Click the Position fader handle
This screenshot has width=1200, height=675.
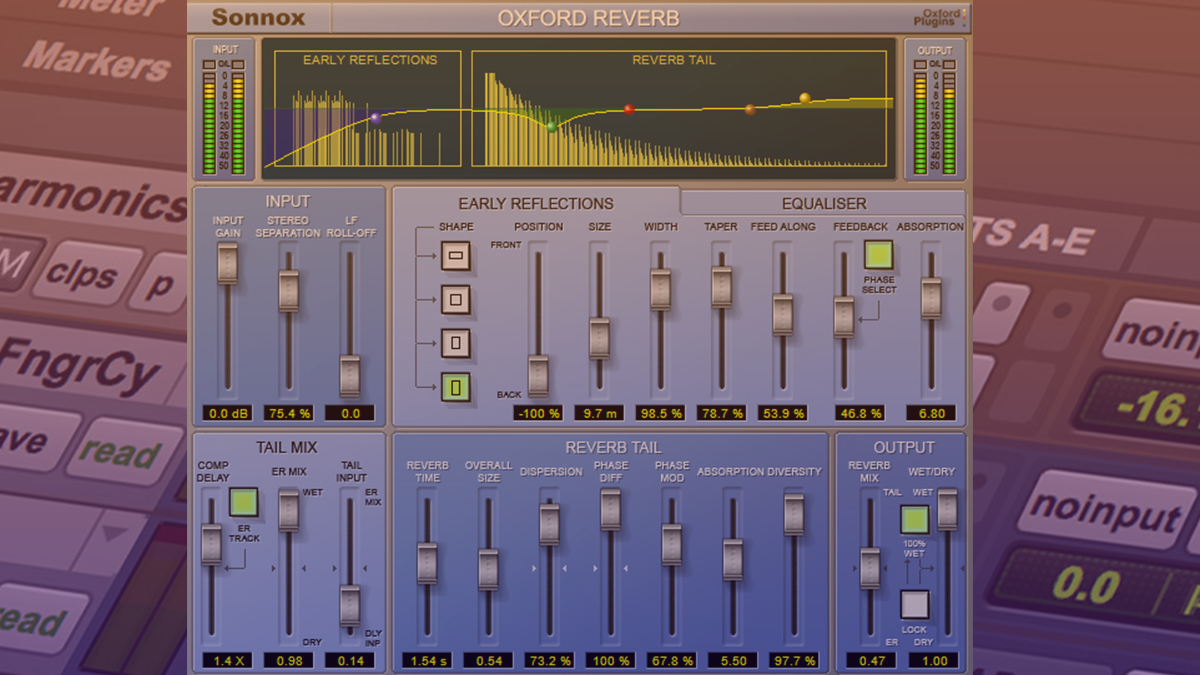pos(538,375)
